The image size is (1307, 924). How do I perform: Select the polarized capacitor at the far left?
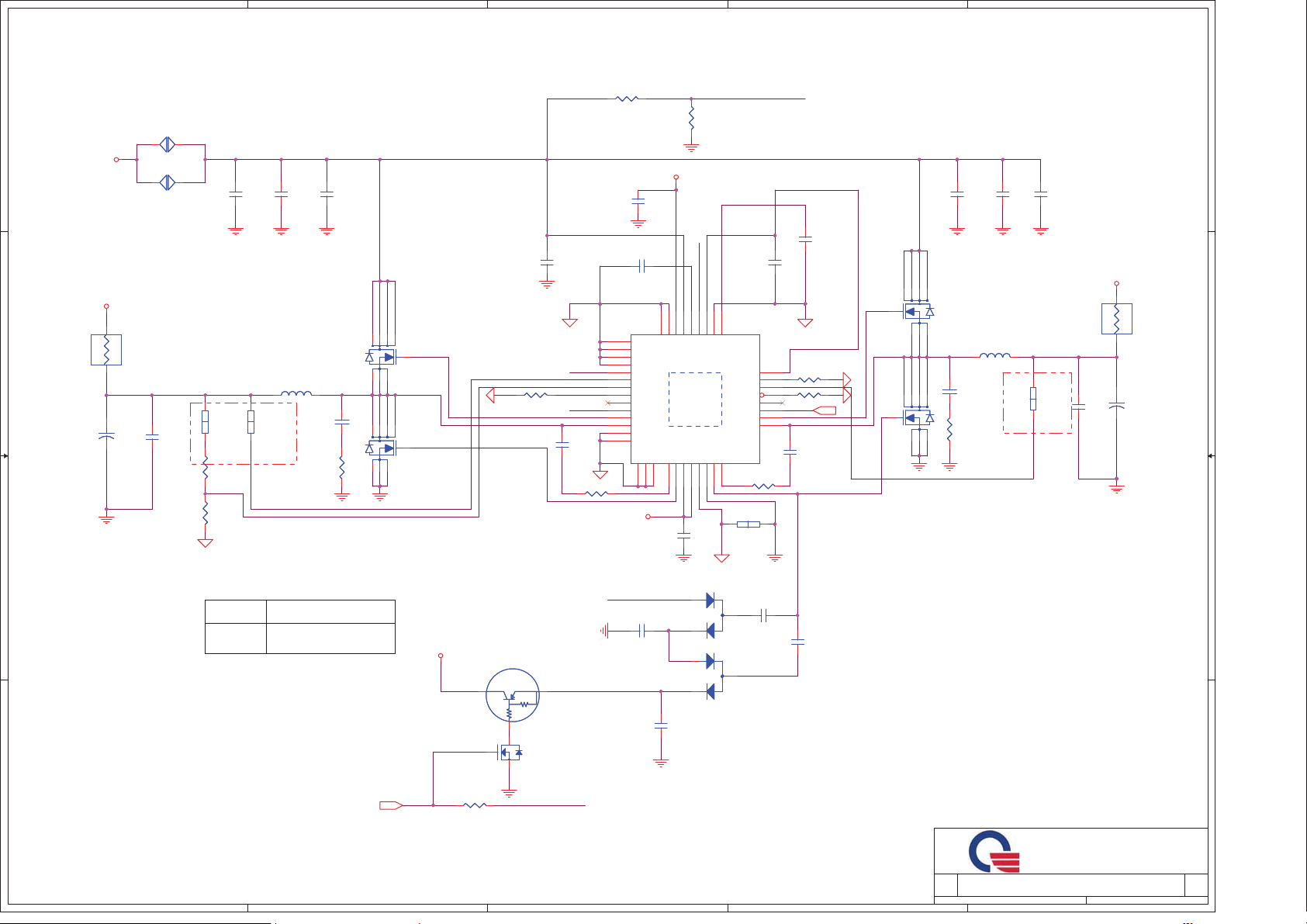tap(106, 436)
